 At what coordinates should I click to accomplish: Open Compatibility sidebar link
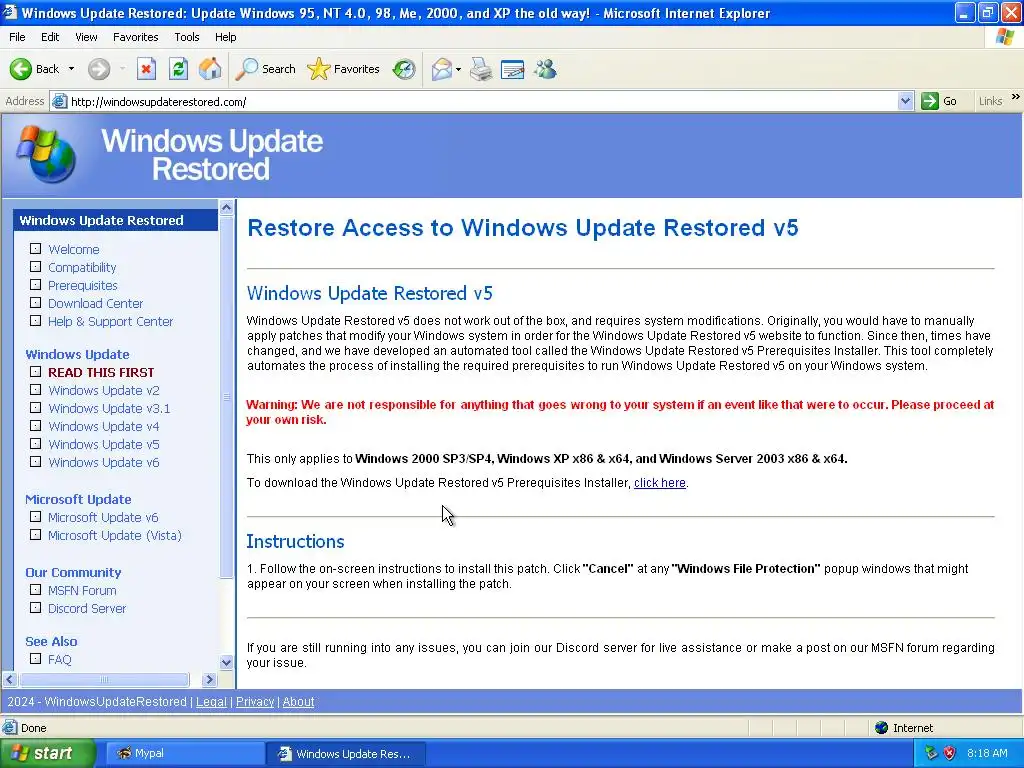tap(82, 267)
